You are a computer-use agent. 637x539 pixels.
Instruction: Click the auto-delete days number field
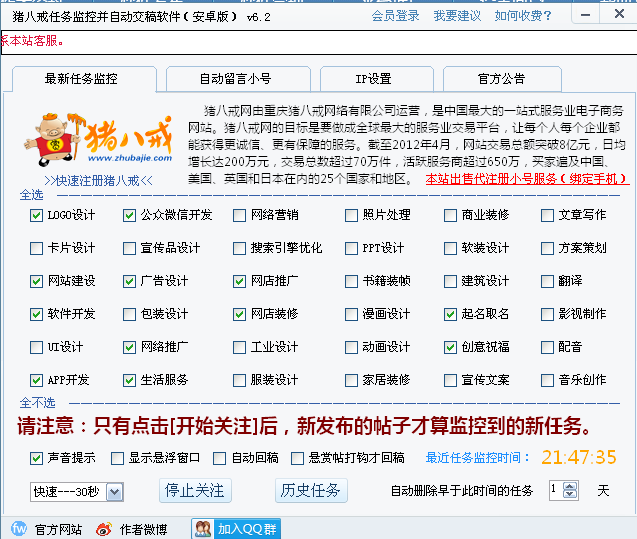pyautogui.click(x=556, y=491)
